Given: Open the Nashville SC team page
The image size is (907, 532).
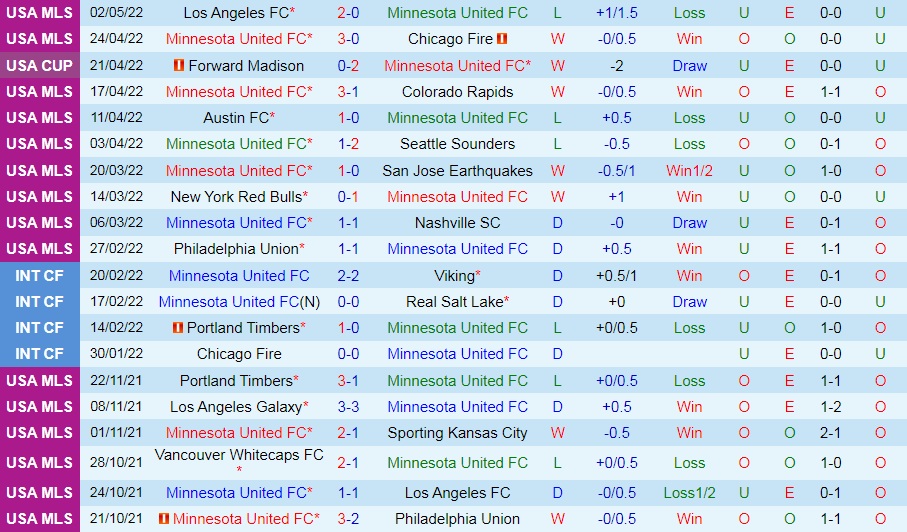Looking at the screenshot, I should point(457,222).
